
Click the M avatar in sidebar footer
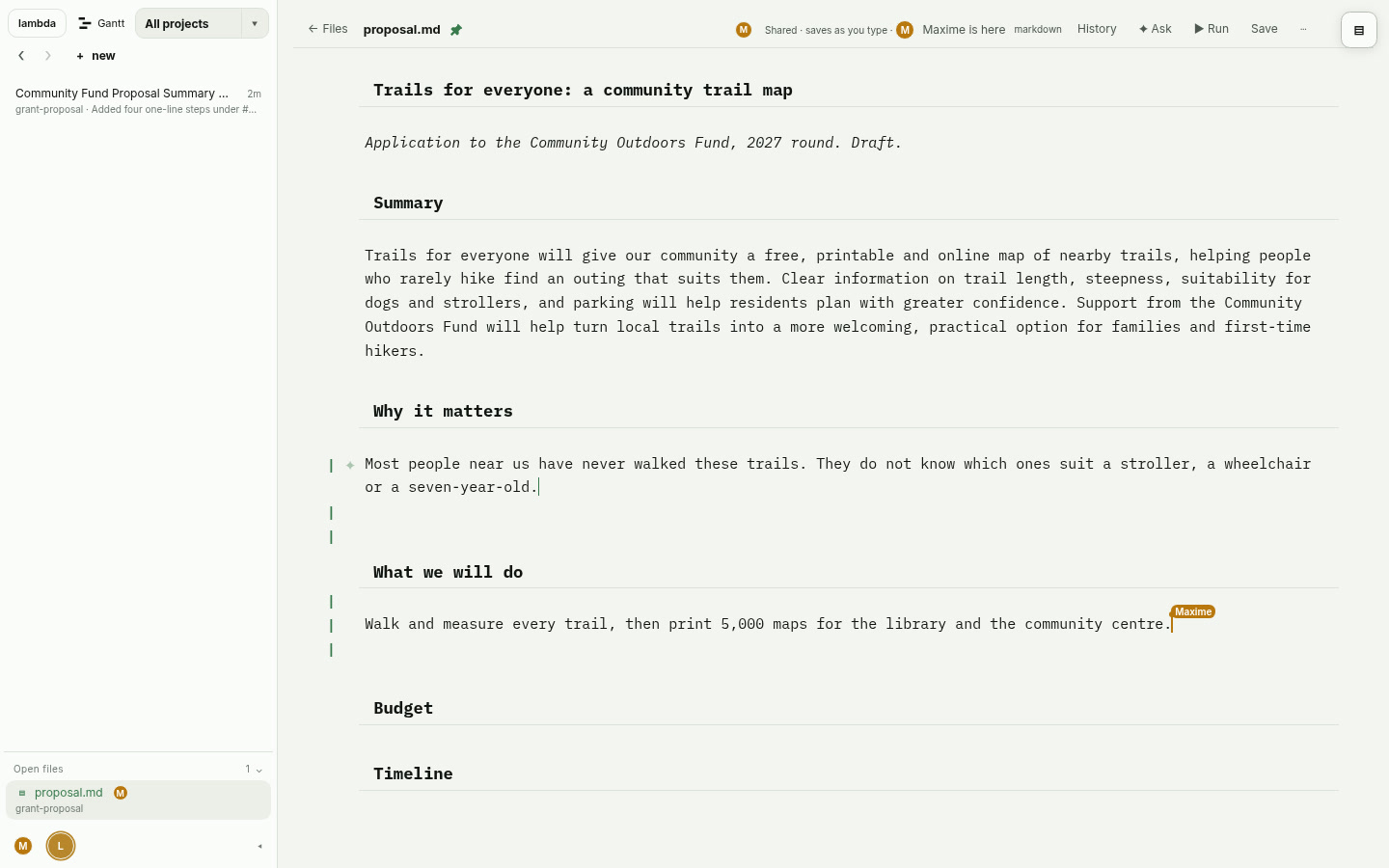click(x=23, y=846)
